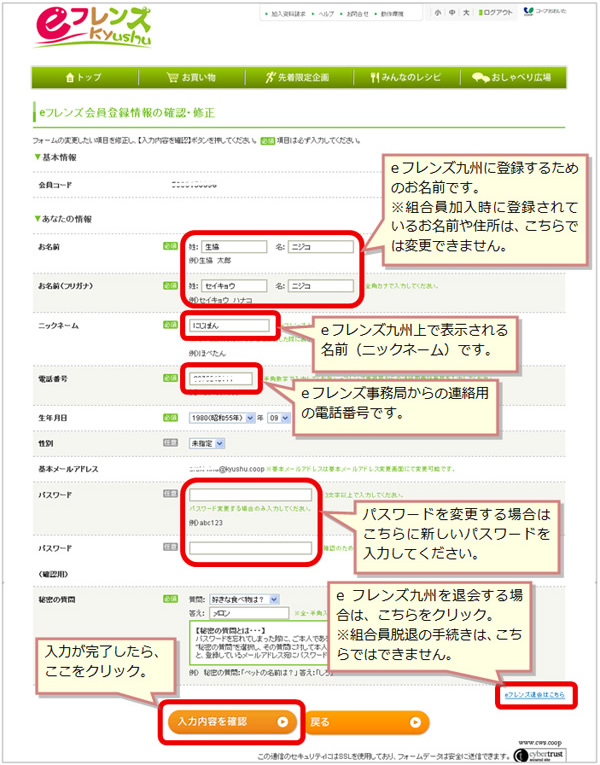The height and width of the screenshot is (765, 600).
Task: Click the 会員コード number value
Action: [x=194, y=185]
